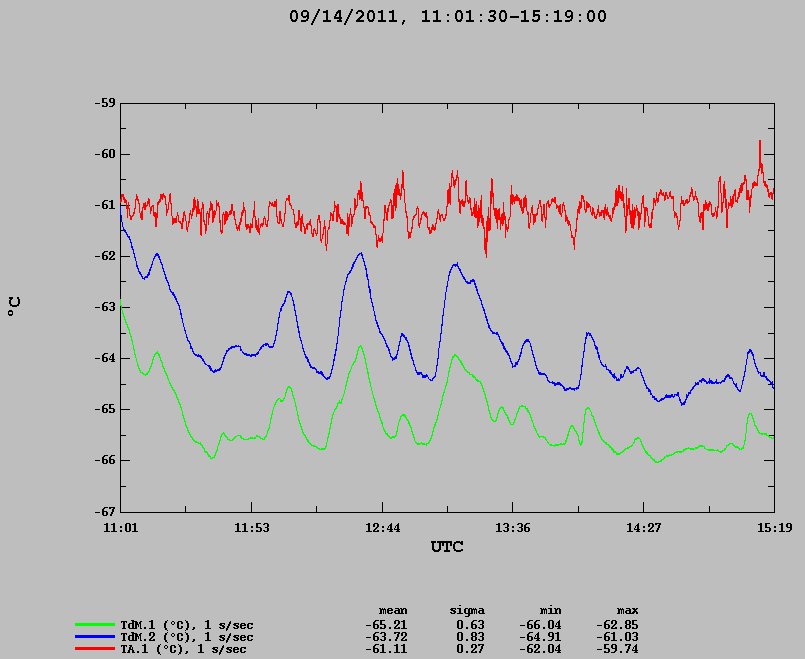The width and height of the screenshot is (805, 659).
Task: Click the red TA.1 spike peak near 15:19
Action: coord(760,141)
